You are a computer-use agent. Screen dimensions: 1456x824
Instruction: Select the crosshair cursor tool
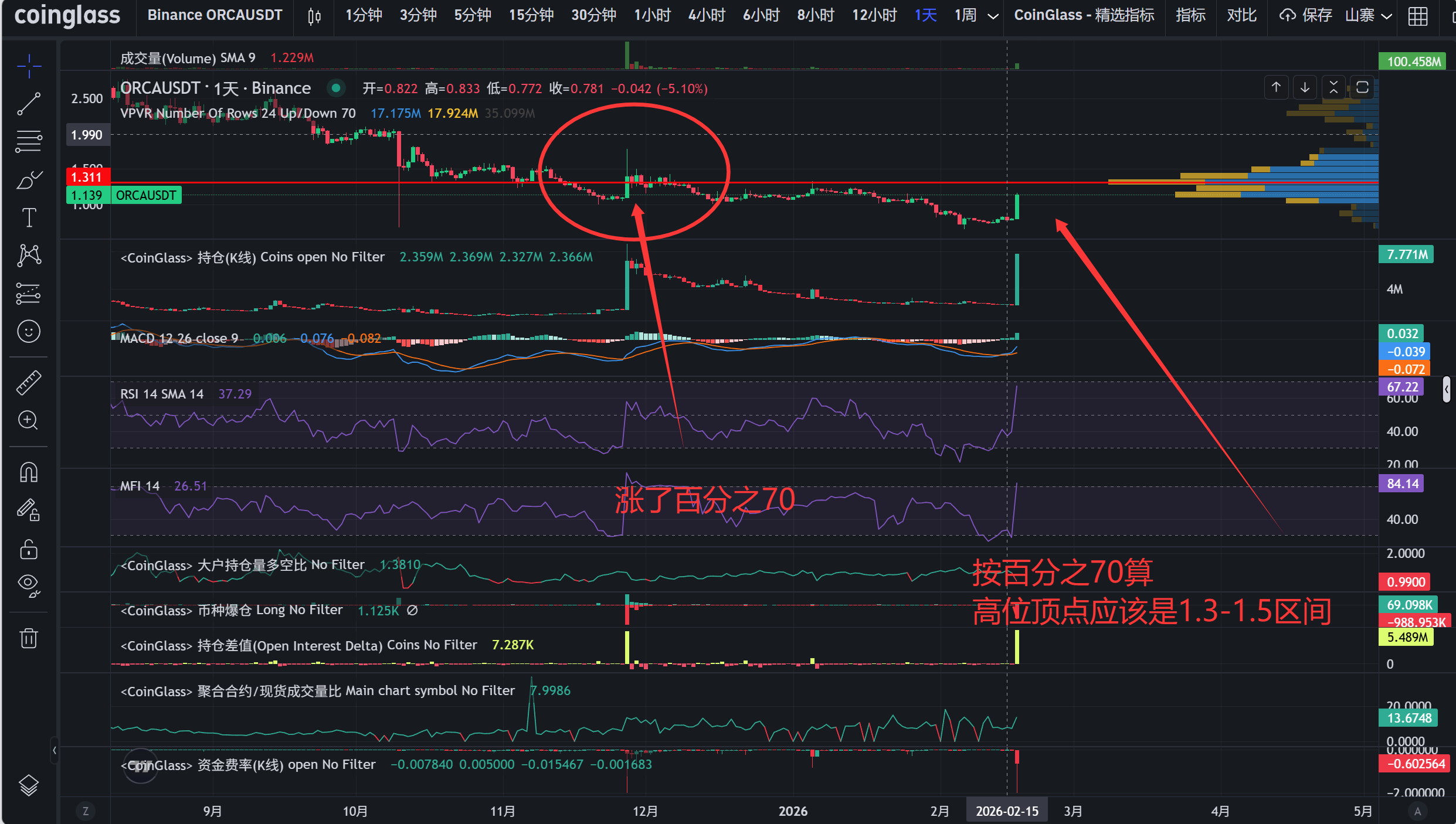click(x=28, y=66)
